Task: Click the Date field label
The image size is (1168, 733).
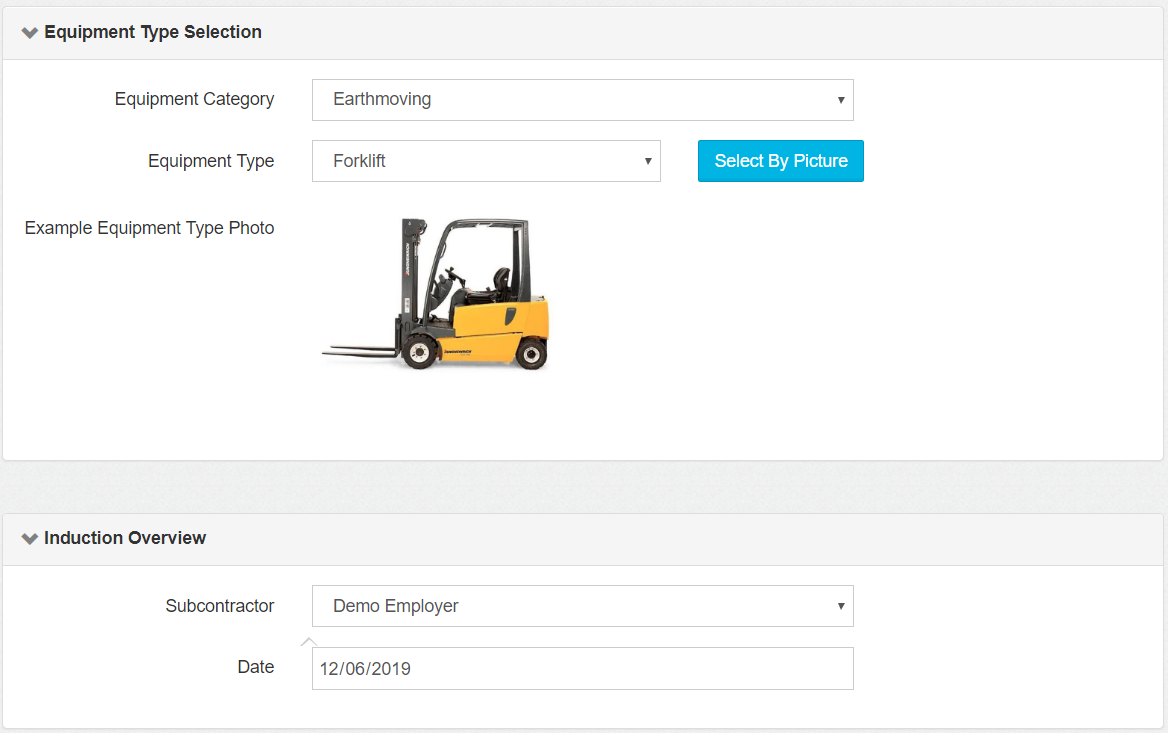Action: click(x=255, y=667)
